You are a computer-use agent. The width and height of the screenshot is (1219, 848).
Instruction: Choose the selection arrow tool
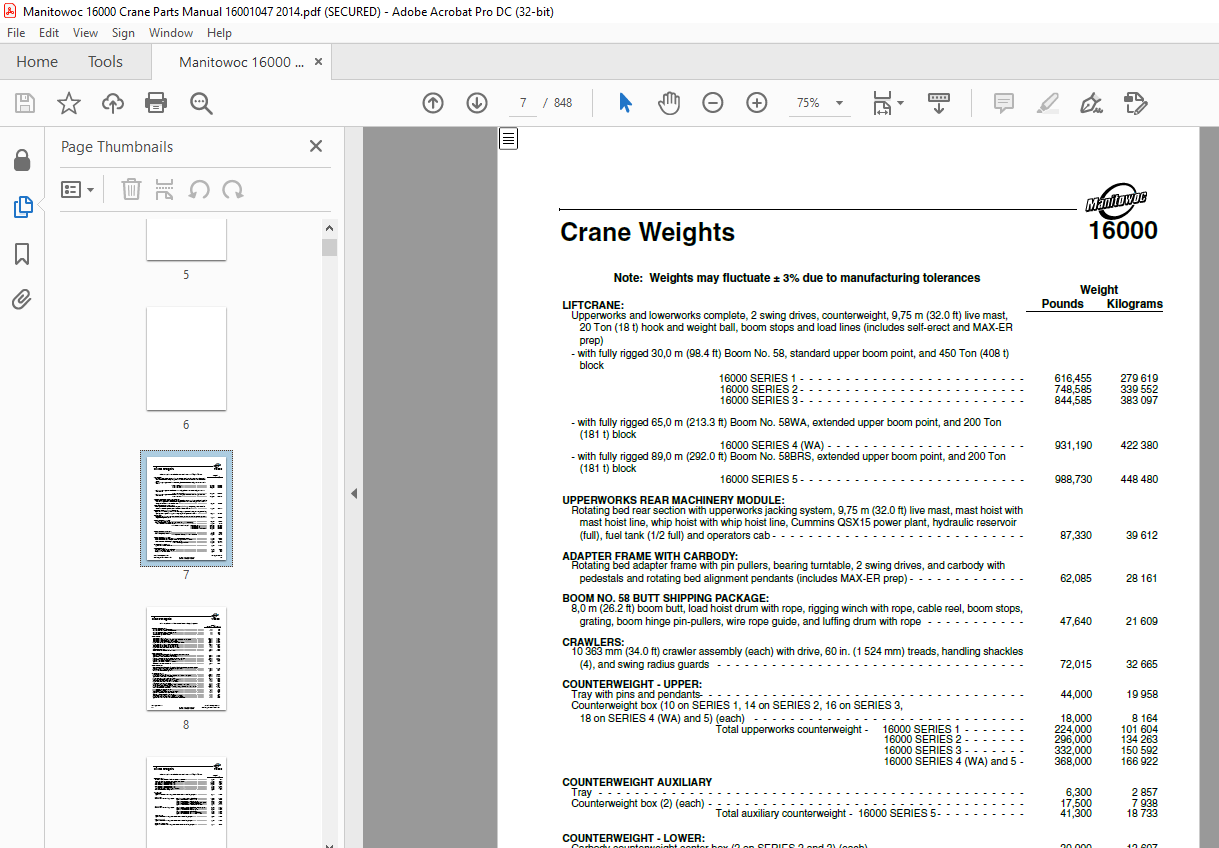coord(625,103)
